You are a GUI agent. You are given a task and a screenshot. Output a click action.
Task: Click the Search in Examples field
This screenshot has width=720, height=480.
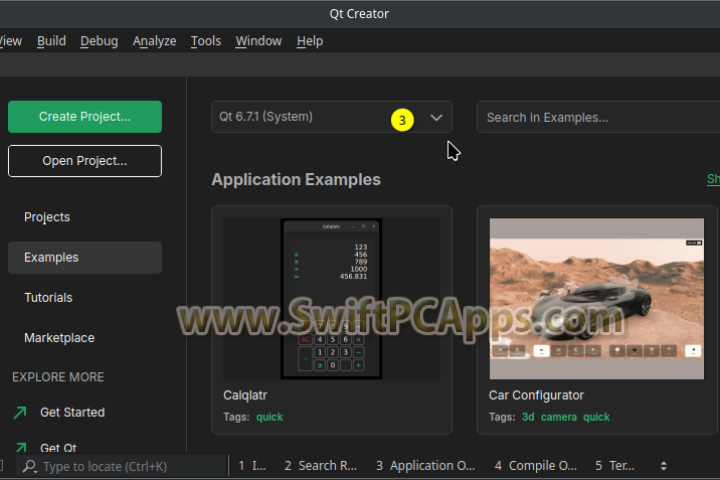(598, 117)
